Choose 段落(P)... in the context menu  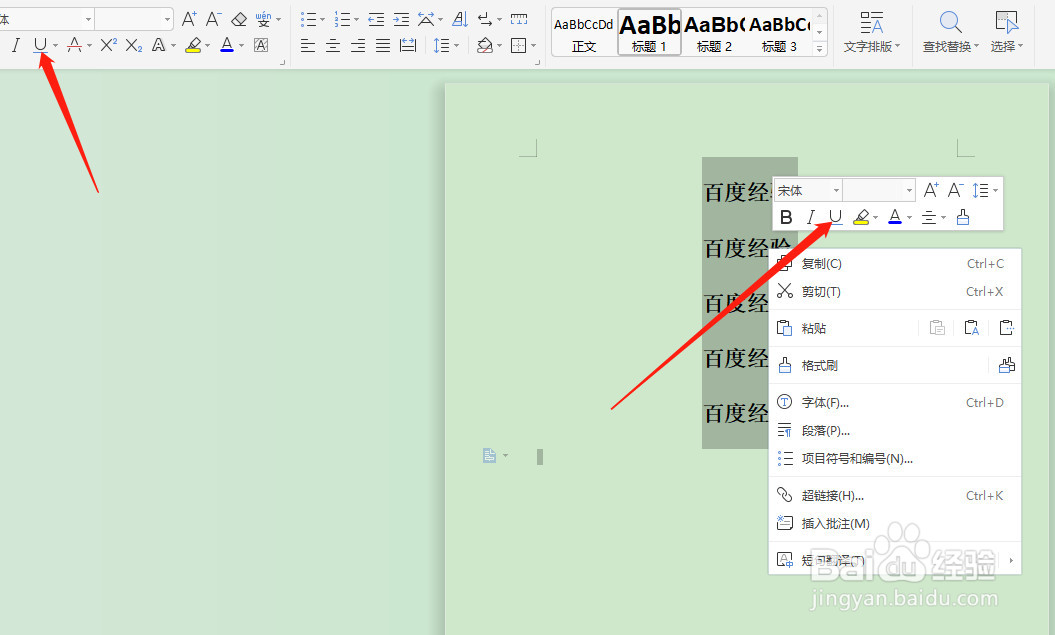point(895,431)
